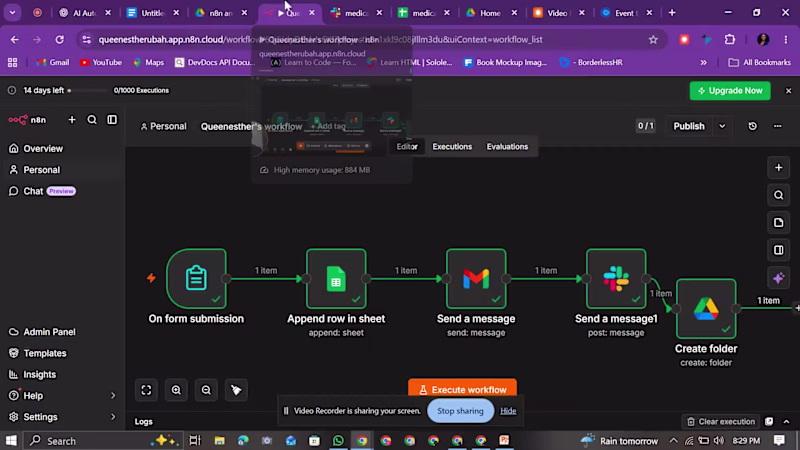Screen dimensions: 800x450
Task: Click the tidy up nodes icon
Action: (236, 390)
